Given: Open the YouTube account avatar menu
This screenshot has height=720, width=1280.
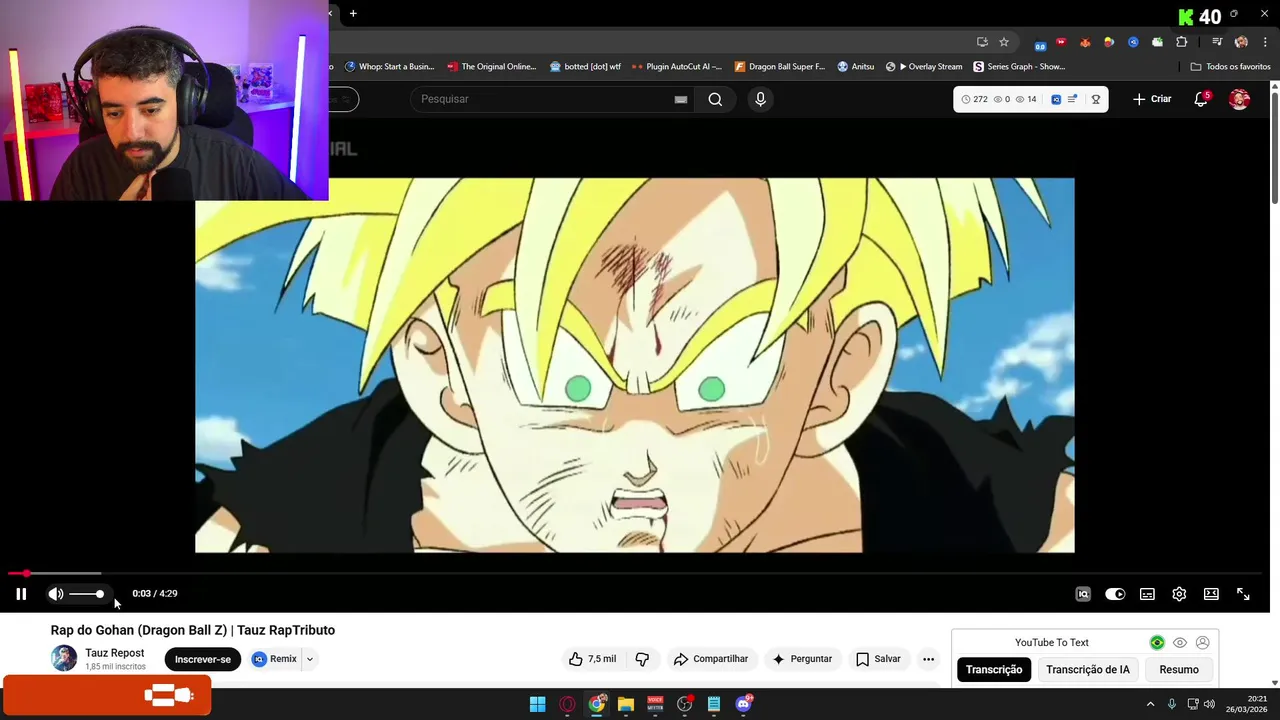Looking at the screenshot, I should pos(1239,99).
